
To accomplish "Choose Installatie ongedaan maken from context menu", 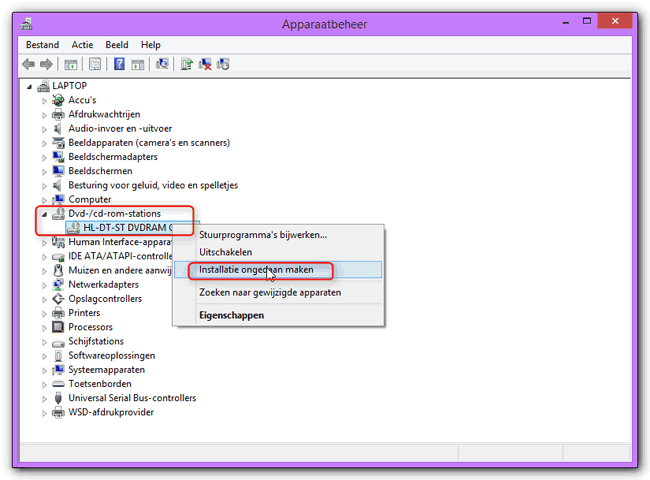I will [256, 270].
